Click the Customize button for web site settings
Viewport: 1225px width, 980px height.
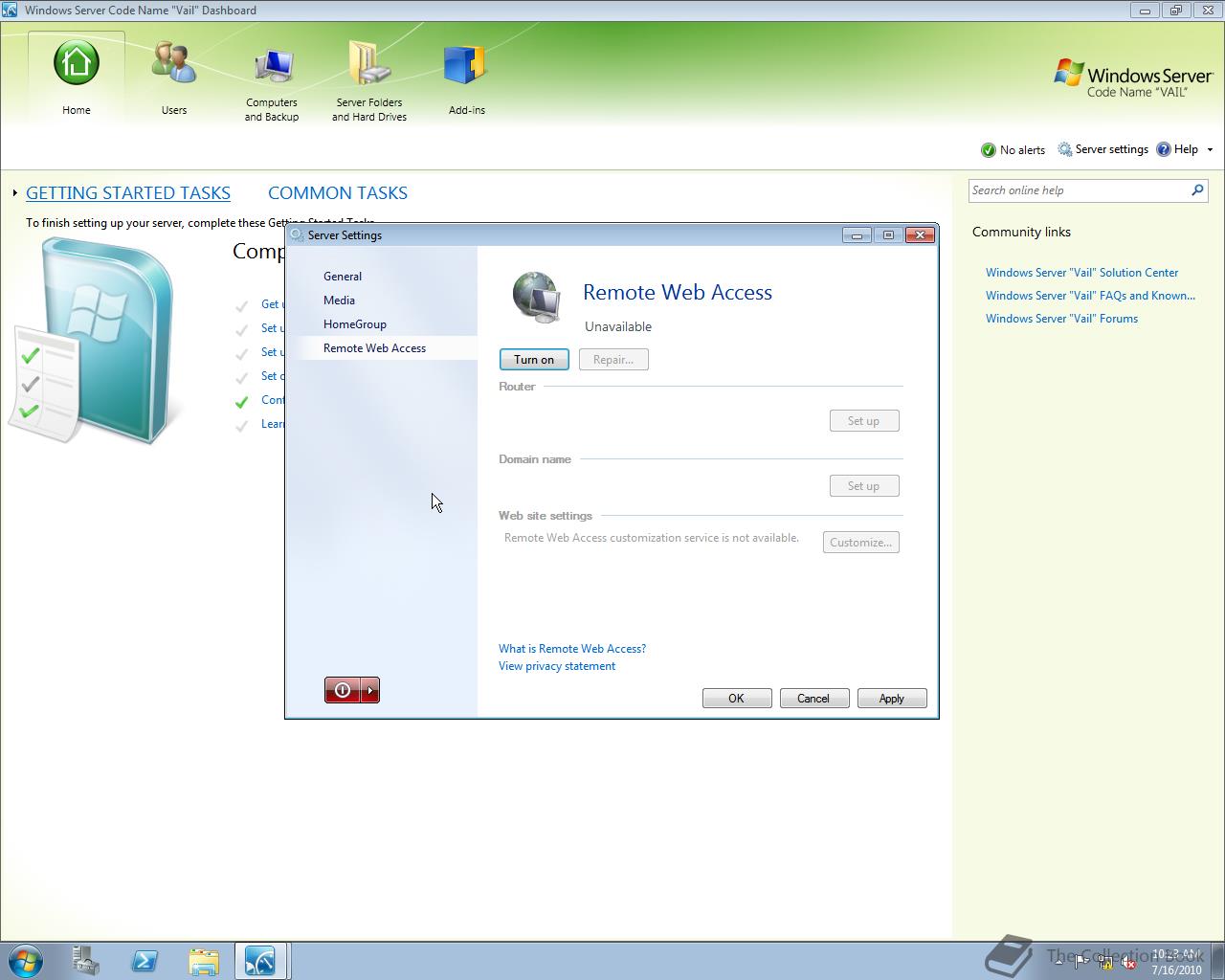click(861, 543)
